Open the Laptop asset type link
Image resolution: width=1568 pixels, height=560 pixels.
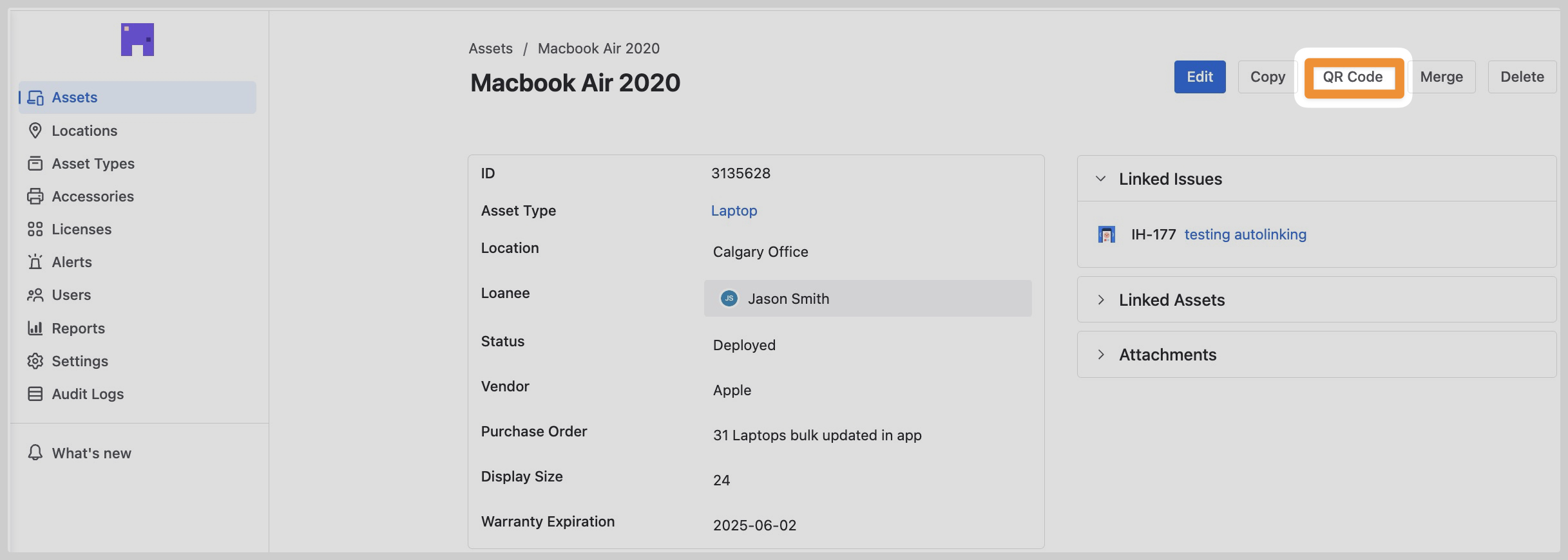(x=734, y=210)
